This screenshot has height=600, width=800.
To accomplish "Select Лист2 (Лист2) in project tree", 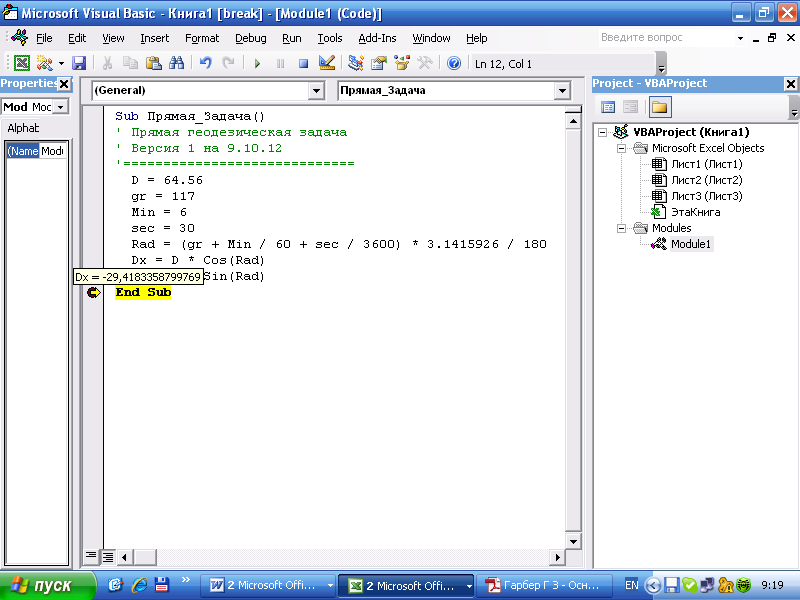I will 707,180.
